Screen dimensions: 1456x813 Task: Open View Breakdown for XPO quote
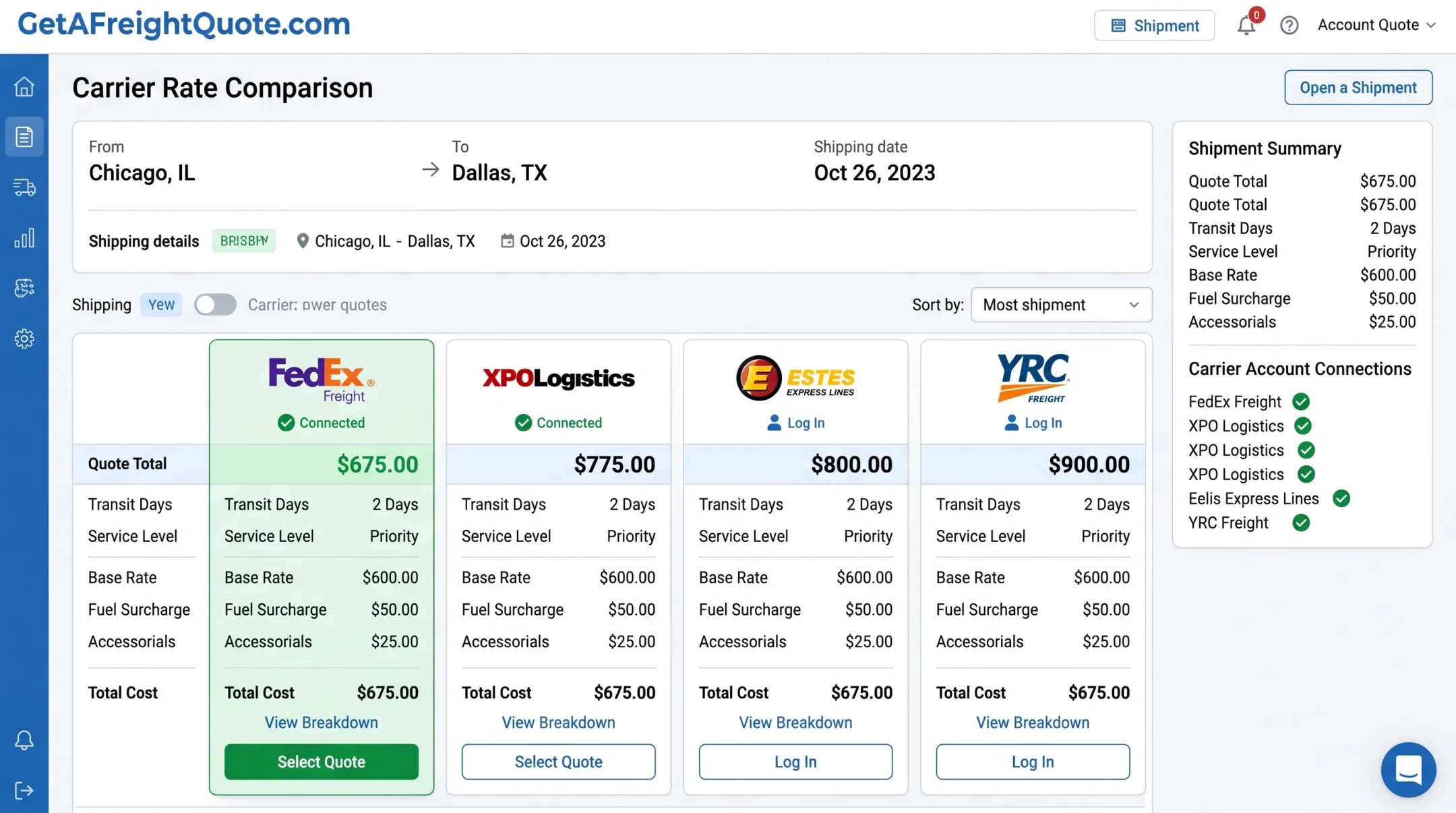(558, 723)
